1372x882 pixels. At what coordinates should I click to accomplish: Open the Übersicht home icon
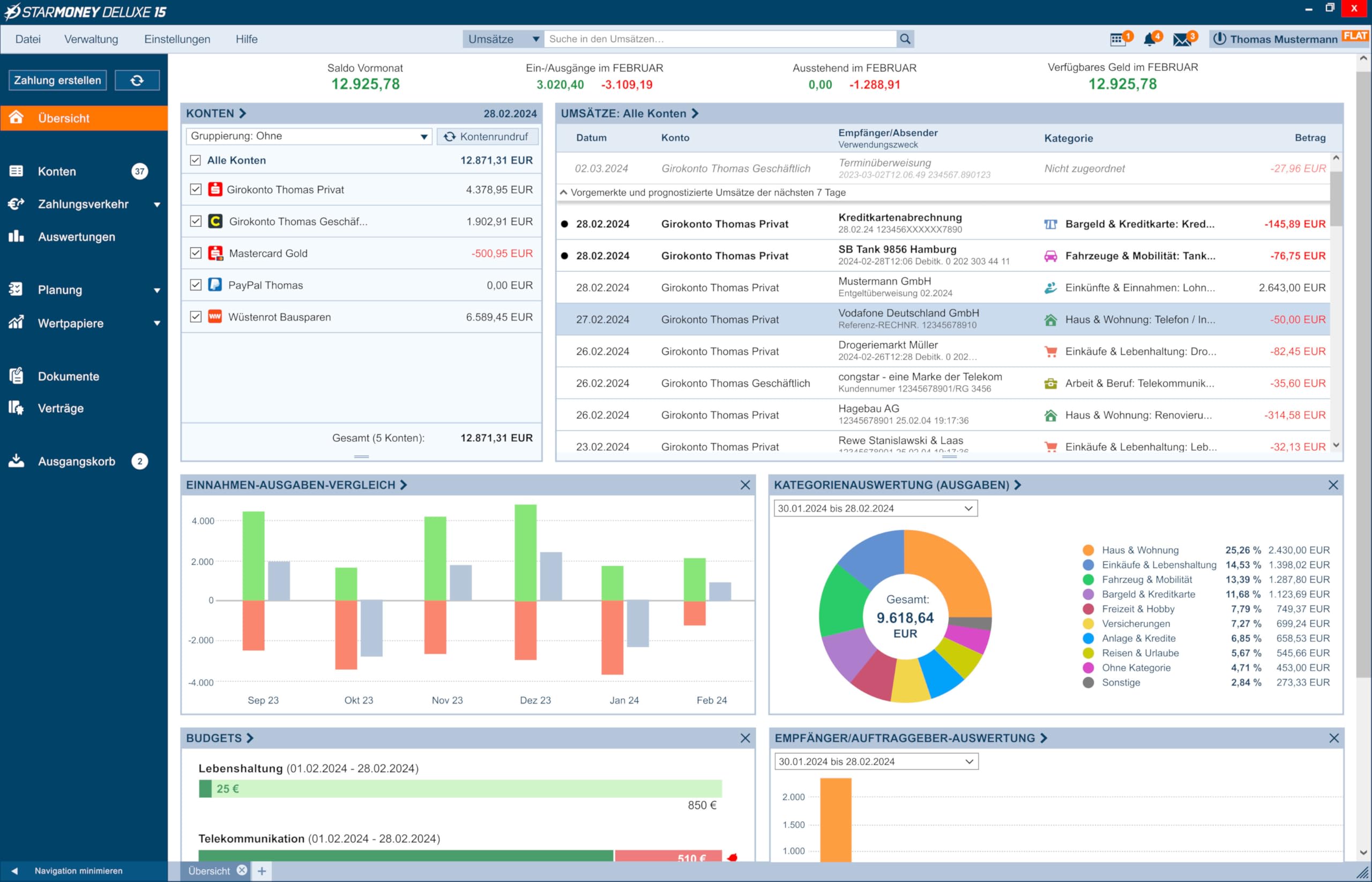(16, 117)
